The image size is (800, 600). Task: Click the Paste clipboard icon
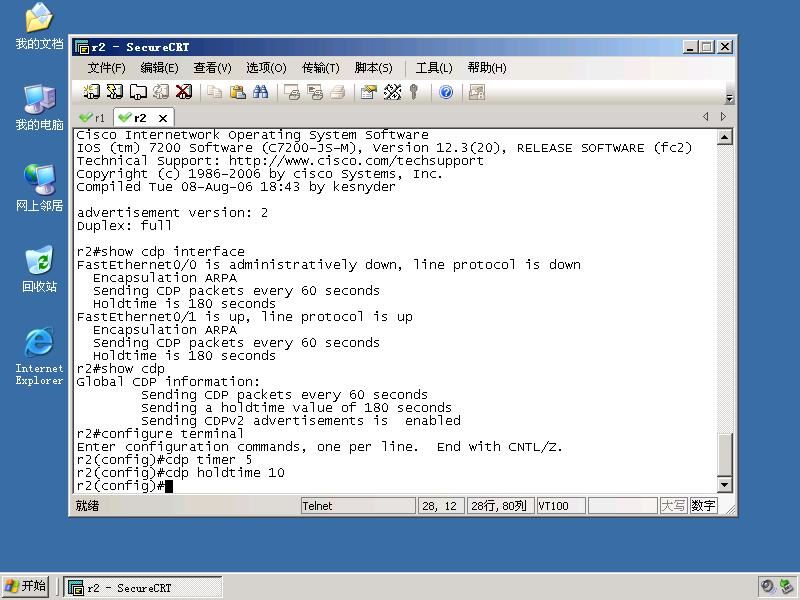tap(237, 92)
